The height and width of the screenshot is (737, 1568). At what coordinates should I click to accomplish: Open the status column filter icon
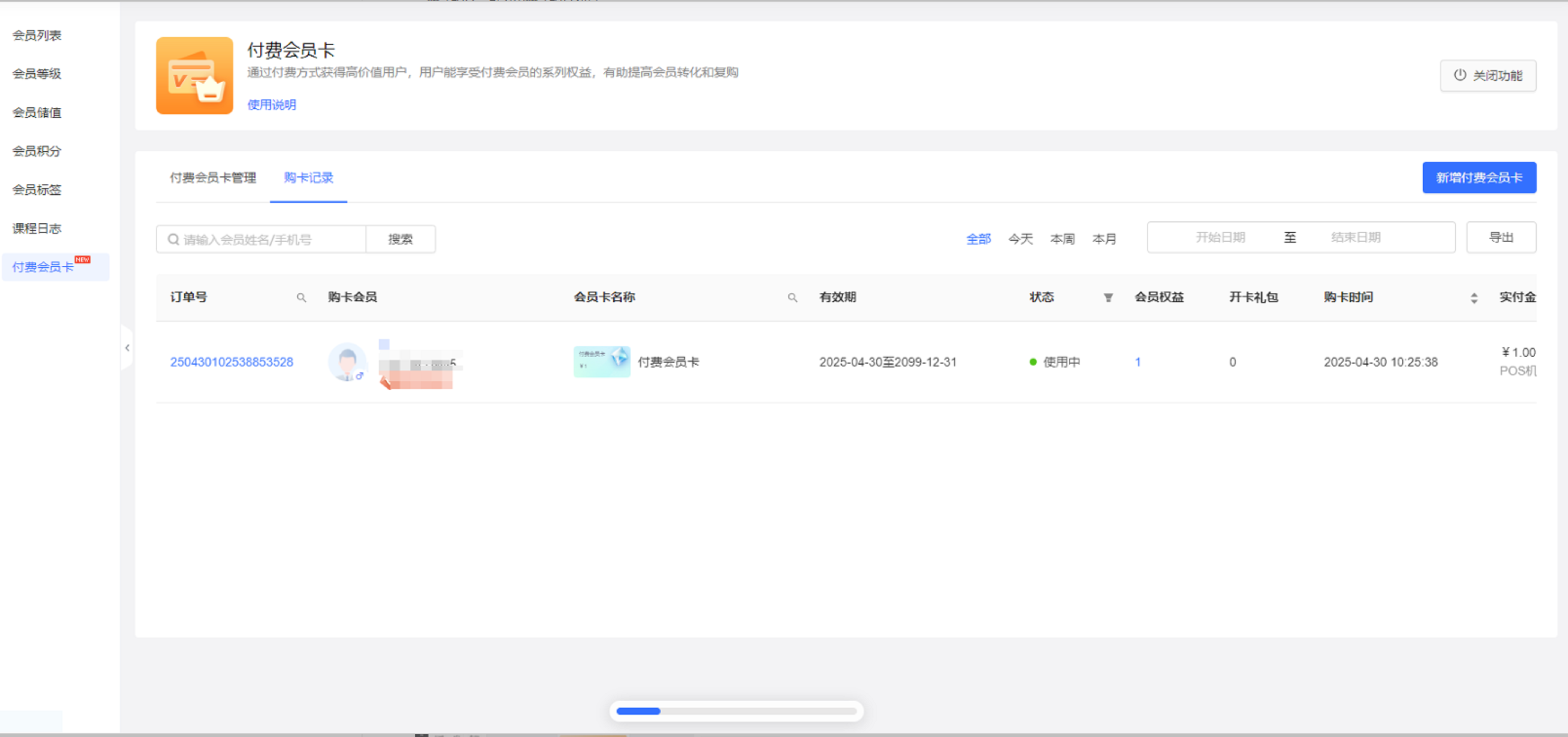1108,298
